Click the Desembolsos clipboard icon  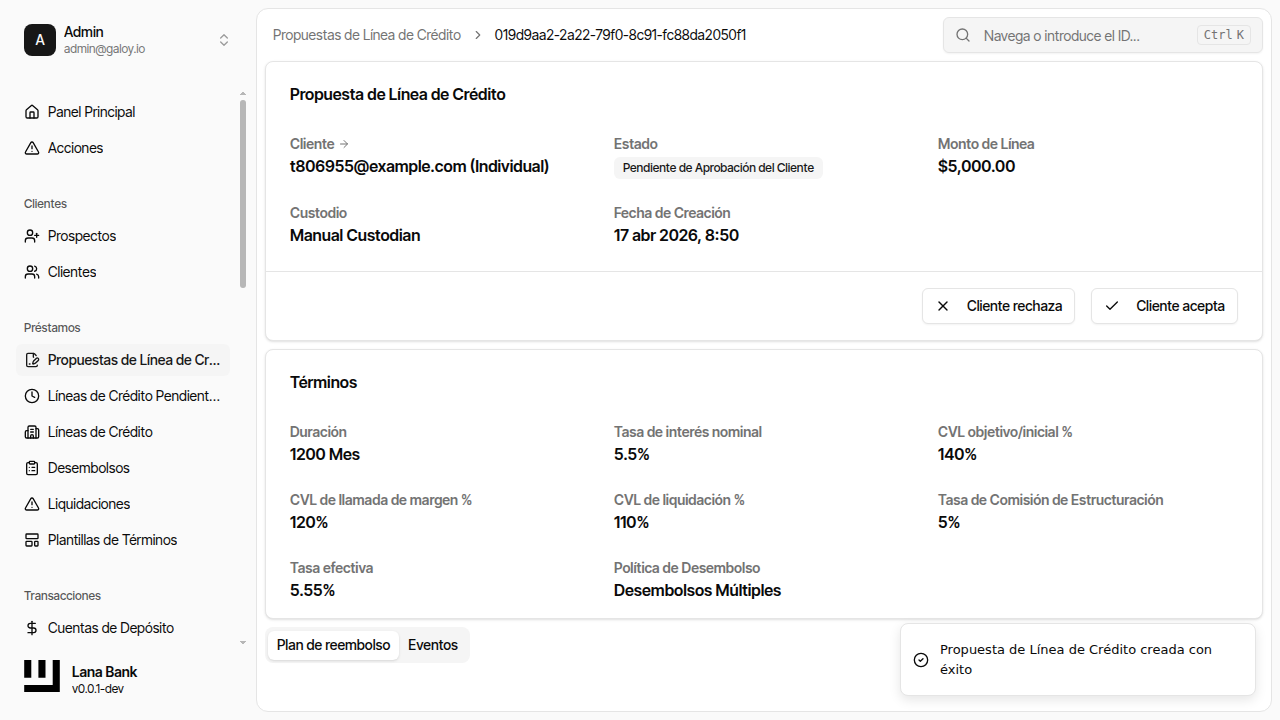click(32, 468)
